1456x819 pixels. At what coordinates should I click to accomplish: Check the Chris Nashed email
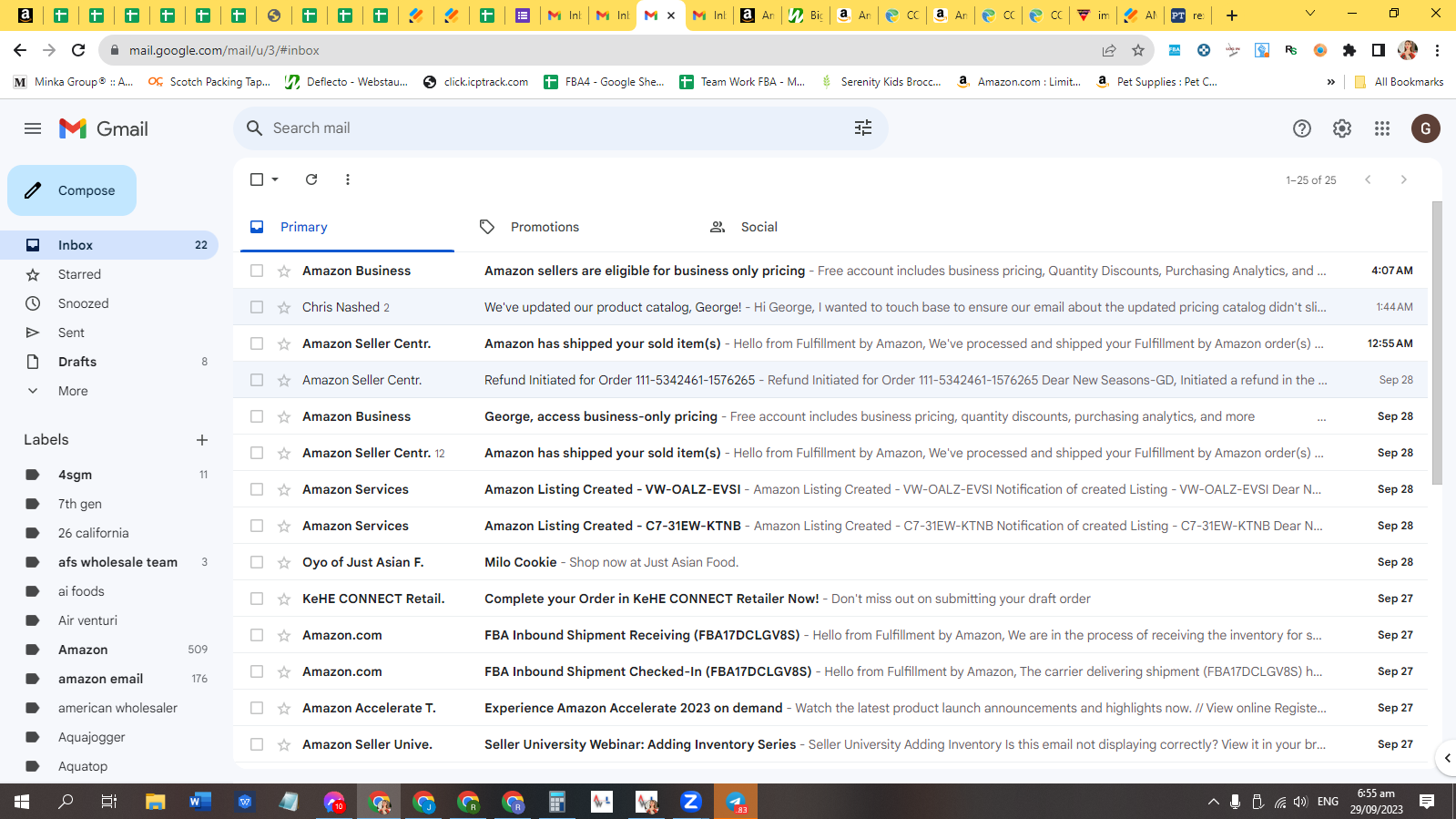tap(257, 307)
